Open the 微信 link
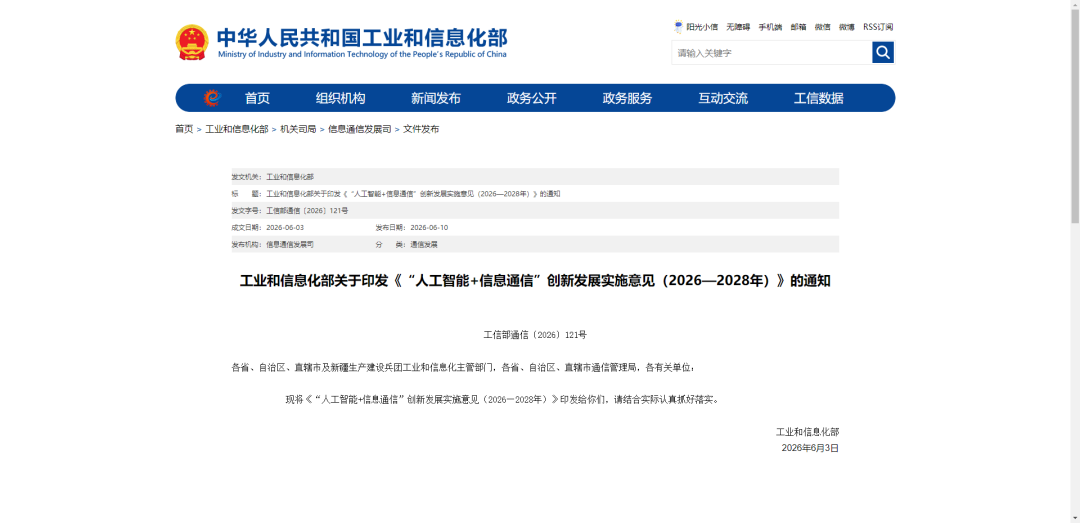Viewport: 1080px width, 523px height. tap(822, 27)
